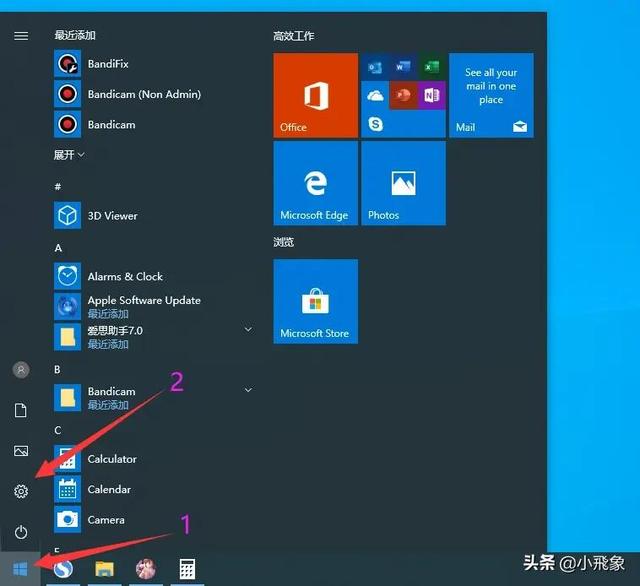The image size is (640, 586).
Task: Open OneNote in the Office apps tile
Action: click(431, 95)
